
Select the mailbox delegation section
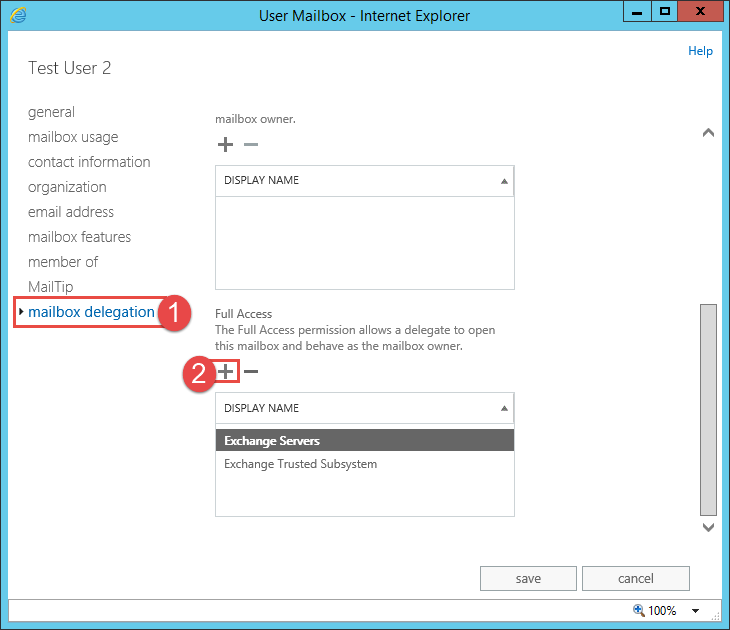91,312
